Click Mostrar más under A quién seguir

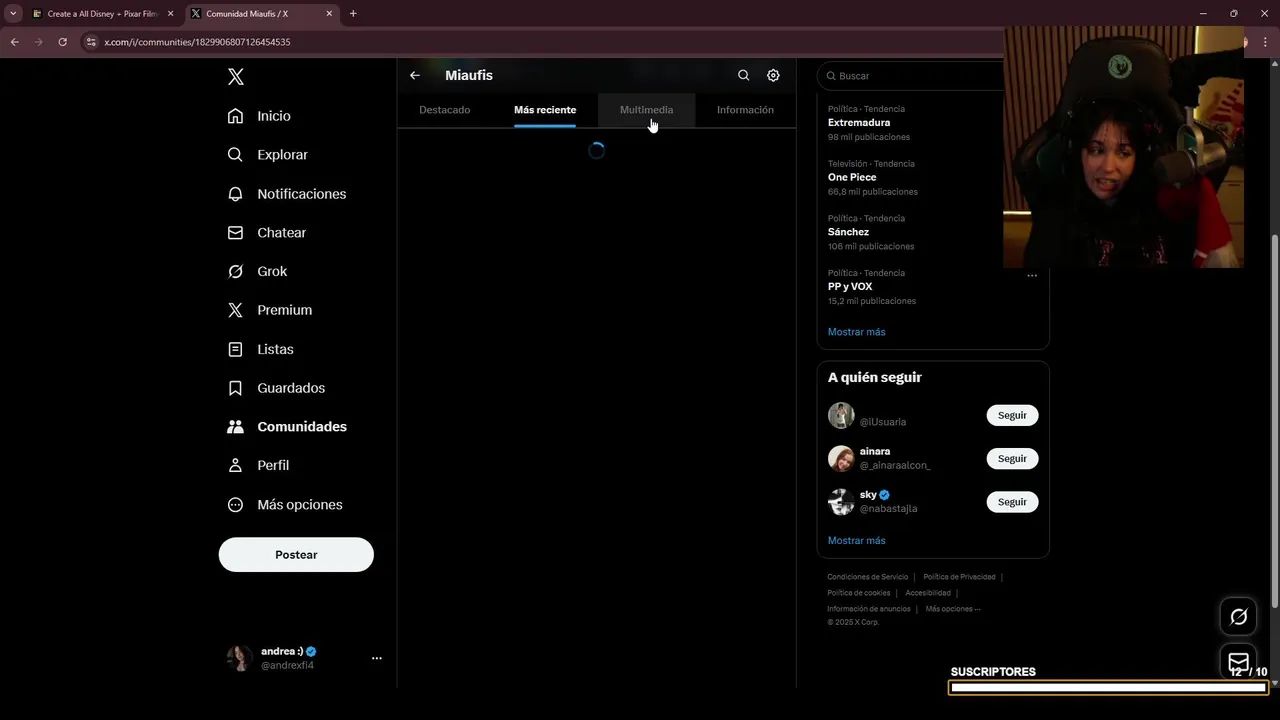(856, 541)
